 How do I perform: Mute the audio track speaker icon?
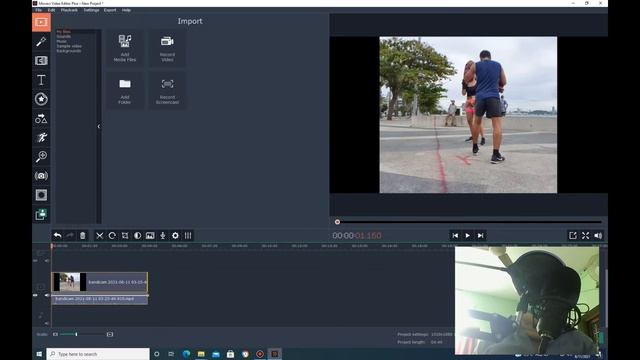point(47,323)
